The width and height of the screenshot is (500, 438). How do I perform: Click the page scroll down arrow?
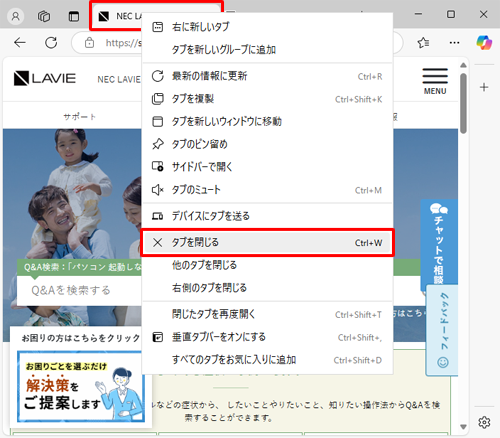click(463, 427)
